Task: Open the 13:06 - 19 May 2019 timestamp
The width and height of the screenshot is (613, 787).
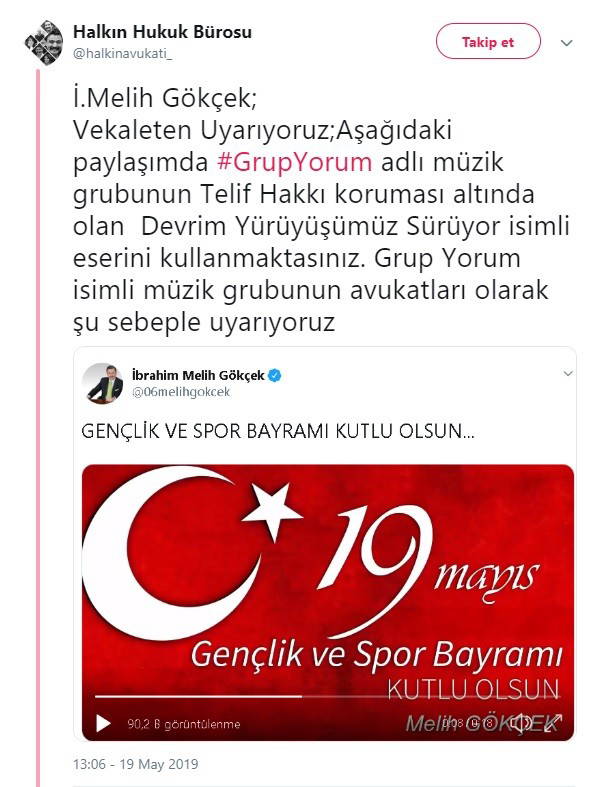Action: tap(136, 764)
